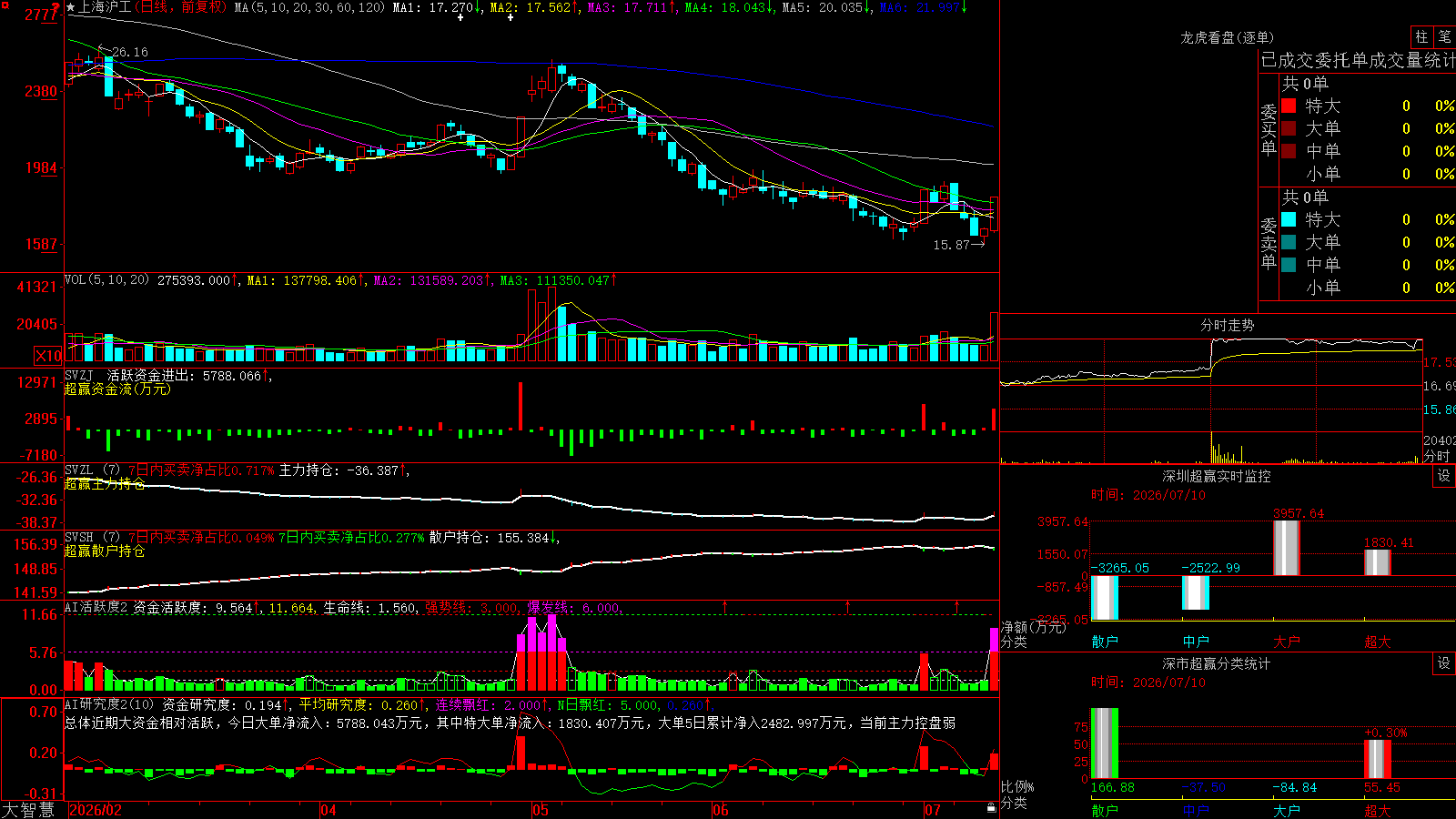
Task: Click the 主力持仓: -36.387 readout
Action: point(344,470)
